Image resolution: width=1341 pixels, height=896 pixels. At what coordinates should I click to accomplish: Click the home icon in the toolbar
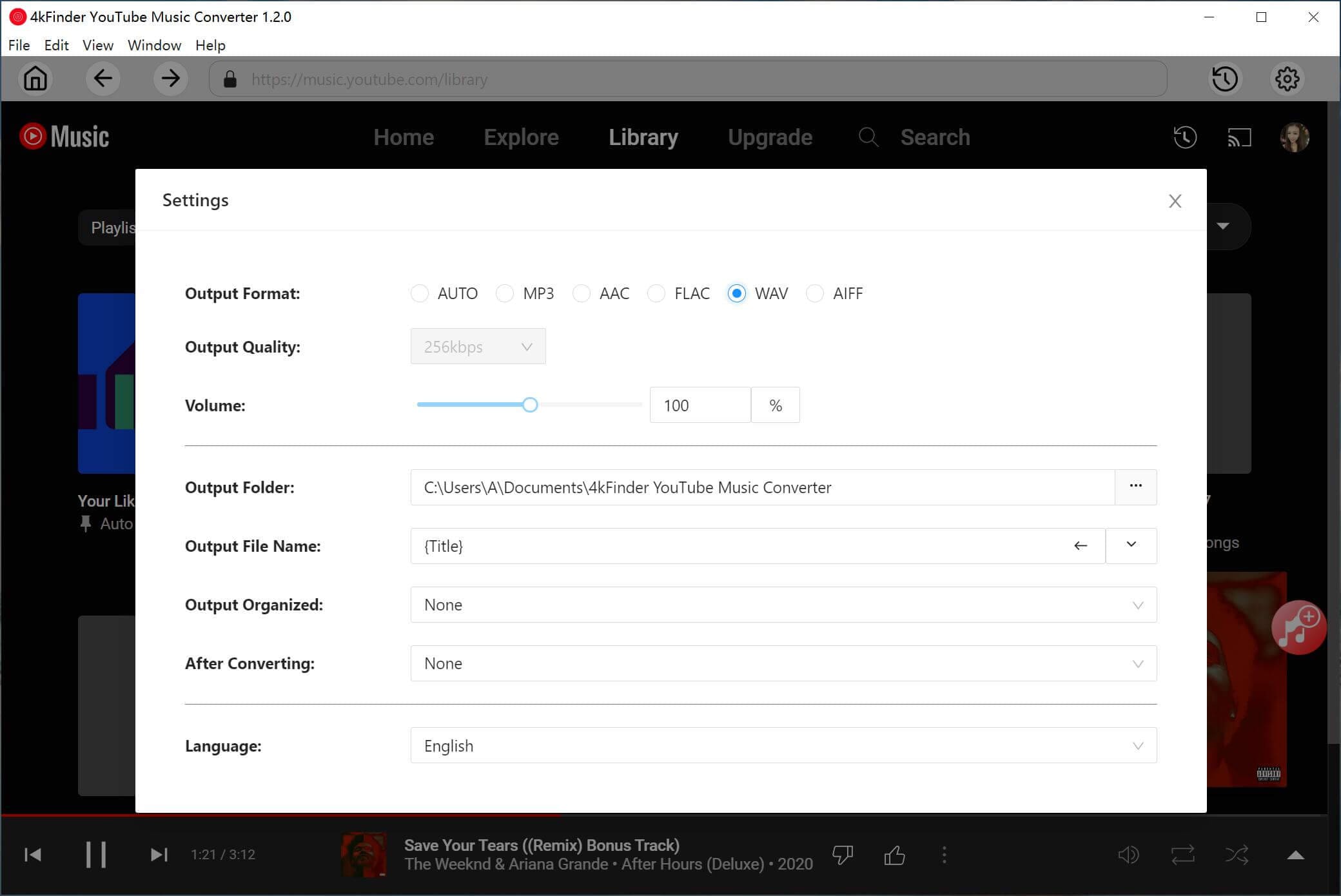(x=36, y=79)
